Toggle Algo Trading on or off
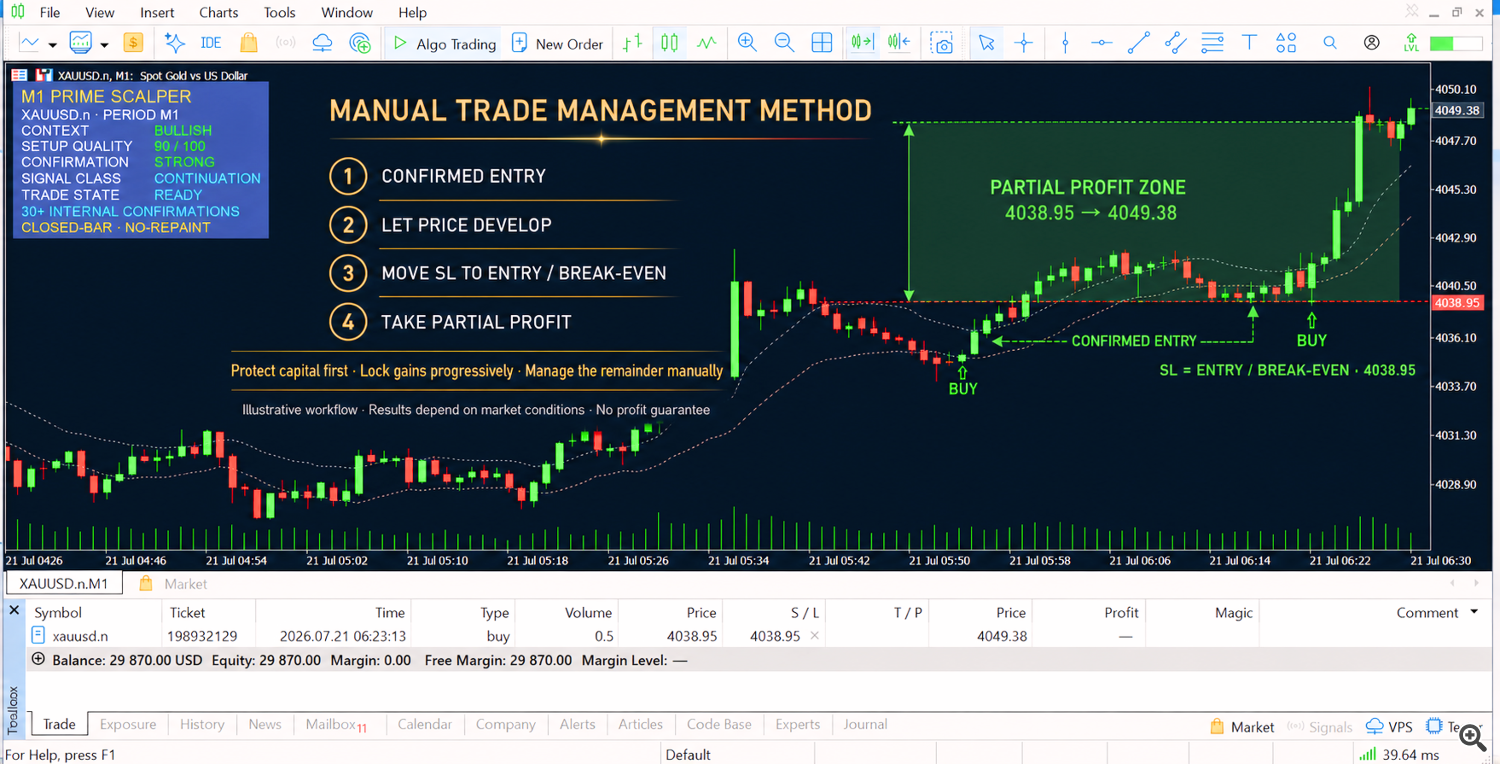The image size is (1500, 764). coord(445,43)
